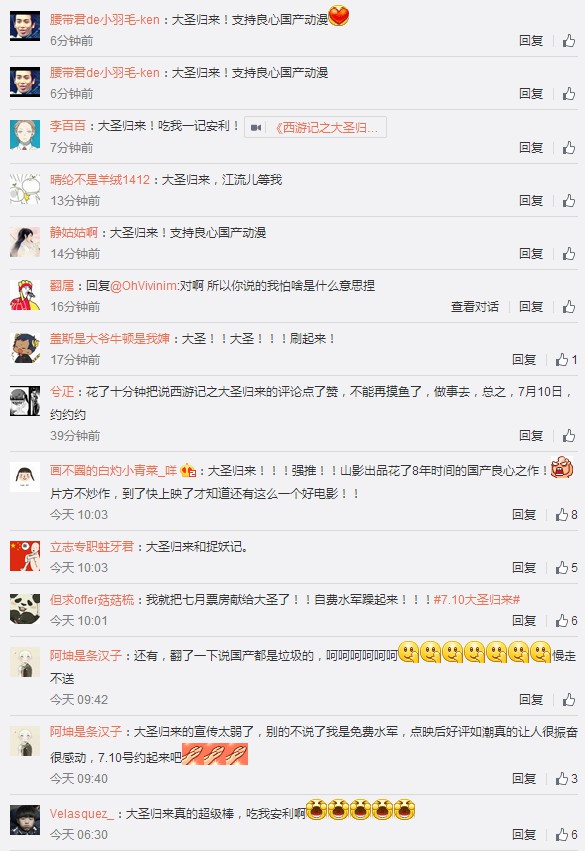Viewport: 585px width, 851px height.
Task: Reply to 但求offer菇菇梳's comment
Action: pos(524,620)
